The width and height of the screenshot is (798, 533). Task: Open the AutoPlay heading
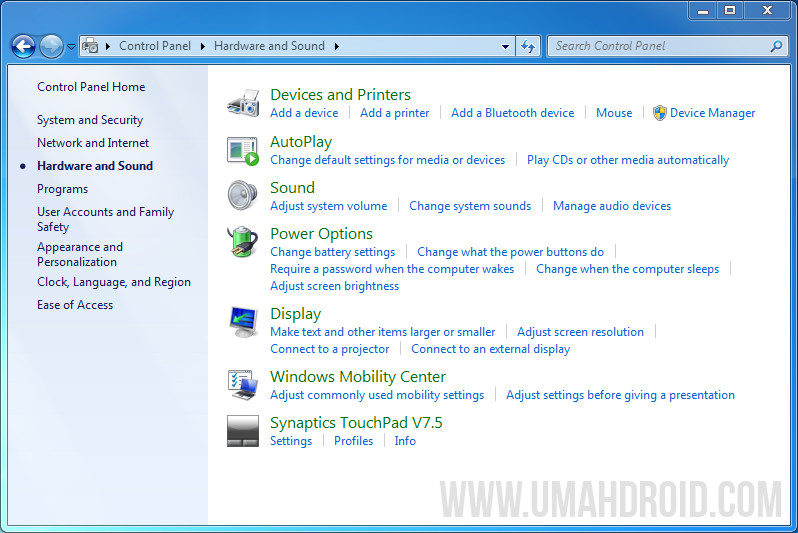point(301,142)
